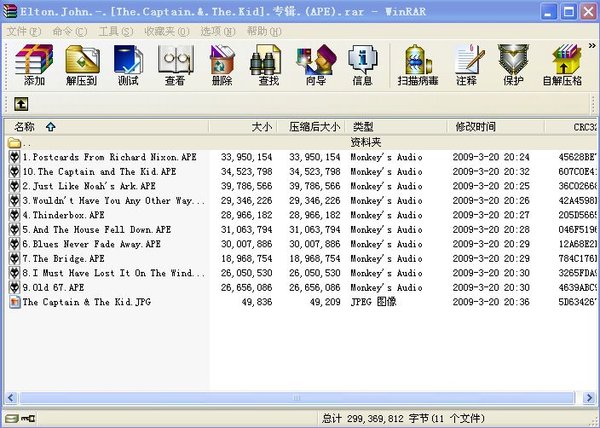600x428 pixels.
Task: Maximize the WinRAR window
Action: click(x=569, y=12)
